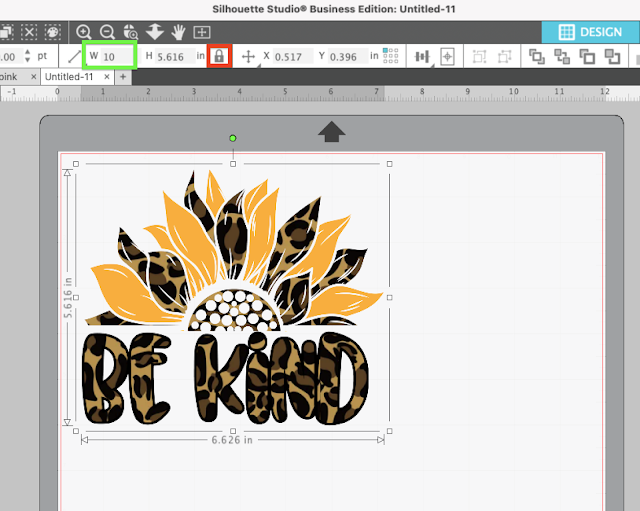Click the green rotation handle above the design
The image size is (640, 511).
click(233, 138)
